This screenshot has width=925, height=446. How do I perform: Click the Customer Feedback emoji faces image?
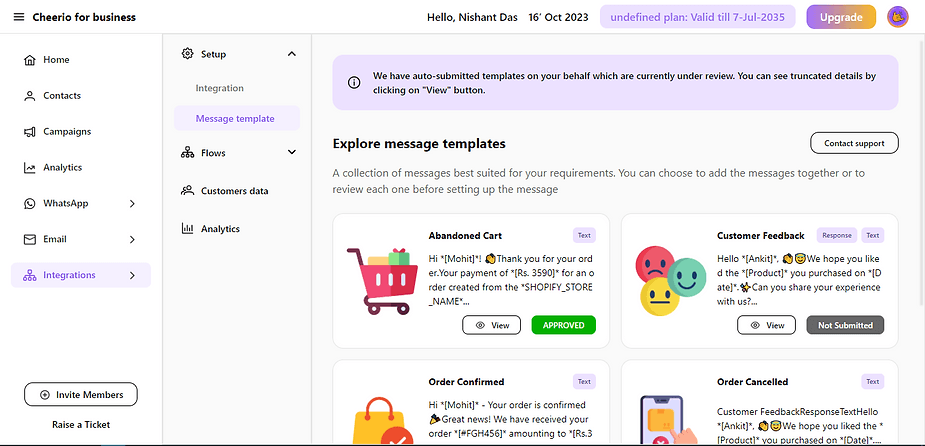coord(670,280)
